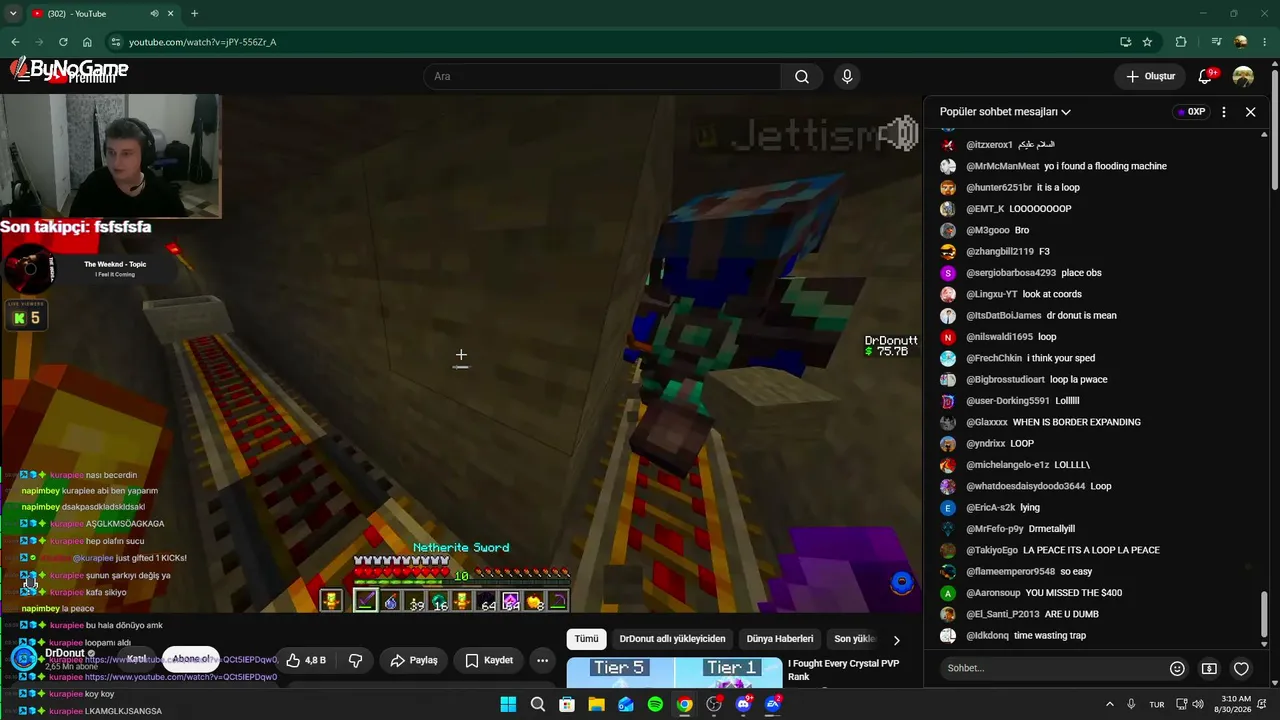1280x720 pixels.
Task: Send a heart reaction in chat
Action: point(1241,668)
